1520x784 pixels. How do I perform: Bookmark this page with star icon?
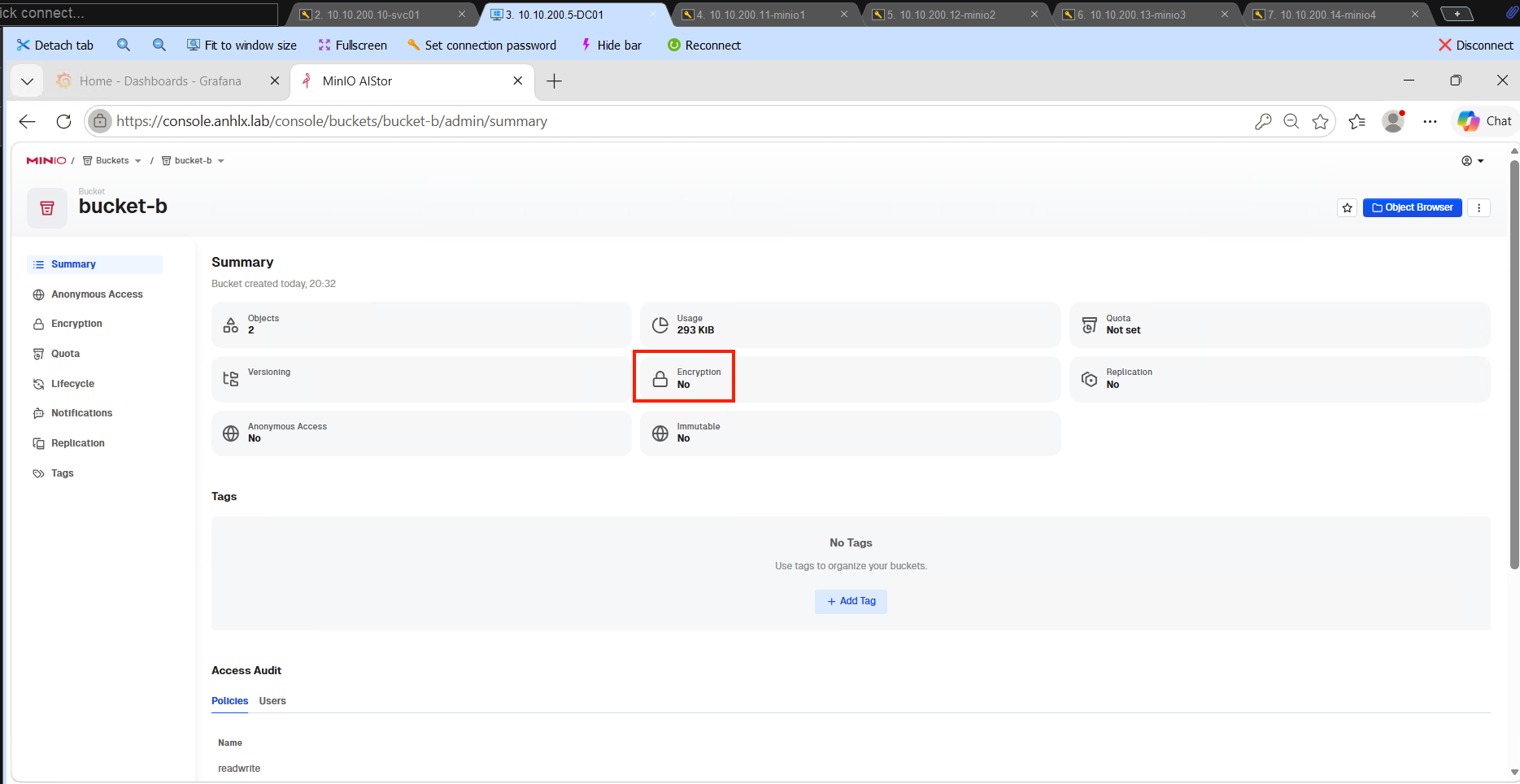(x=1320, y=121)
